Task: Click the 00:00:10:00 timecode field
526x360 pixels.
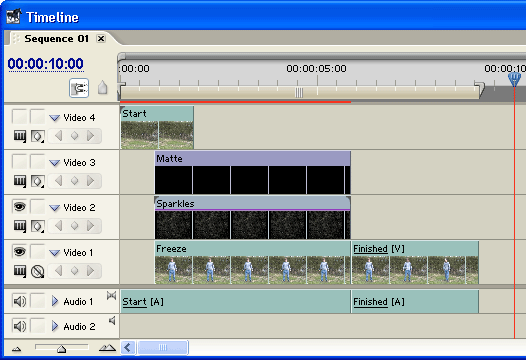Action: coord(46,64)
